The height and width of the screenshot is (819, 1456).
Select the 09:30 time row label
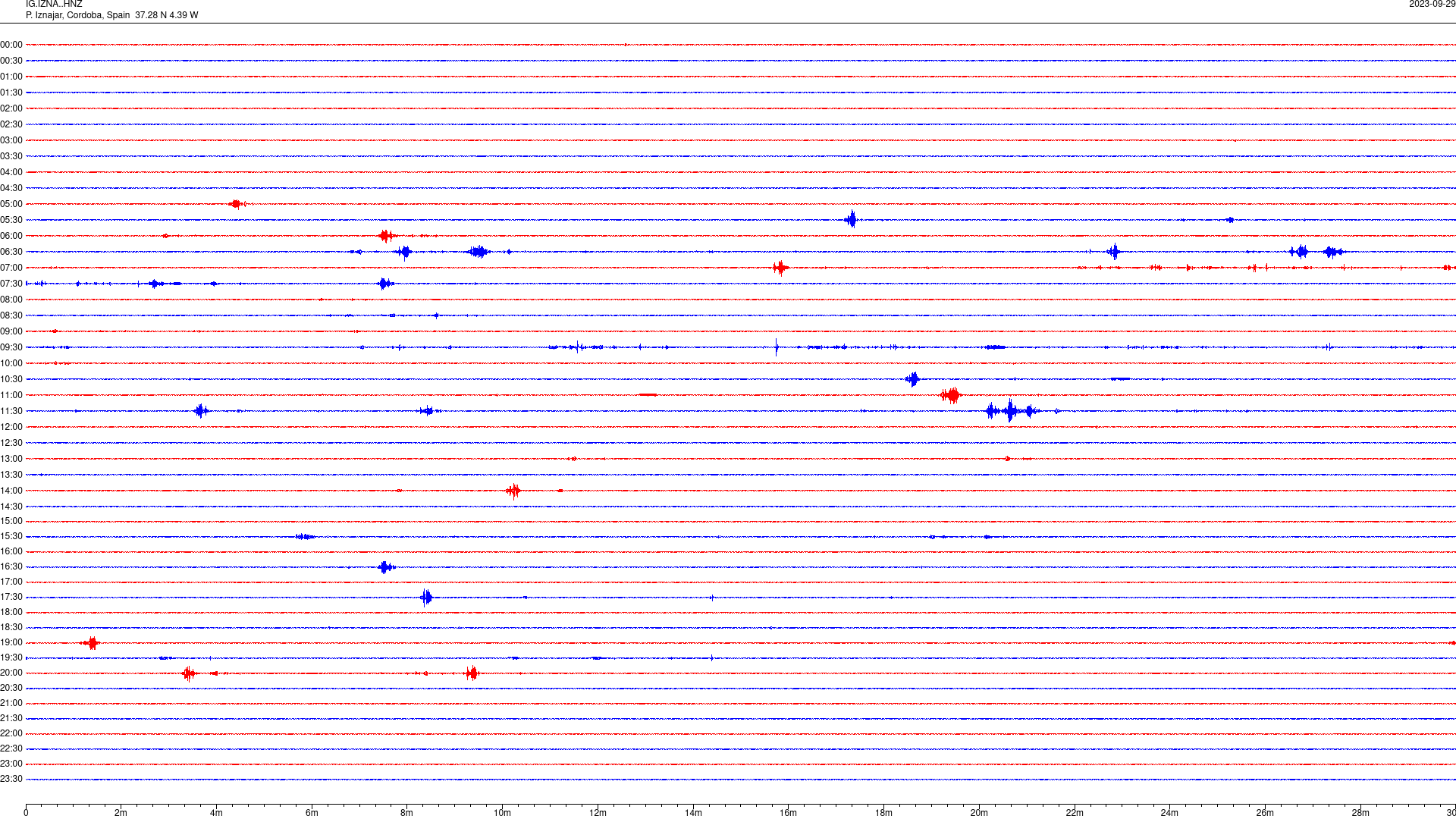click(x=11, y=347)
